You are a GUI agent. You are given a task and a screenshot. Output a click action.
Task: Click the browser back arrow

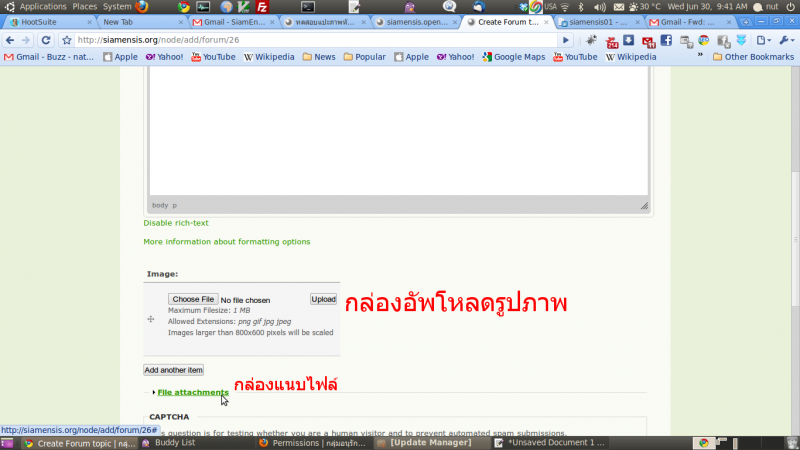coord(10,40)
